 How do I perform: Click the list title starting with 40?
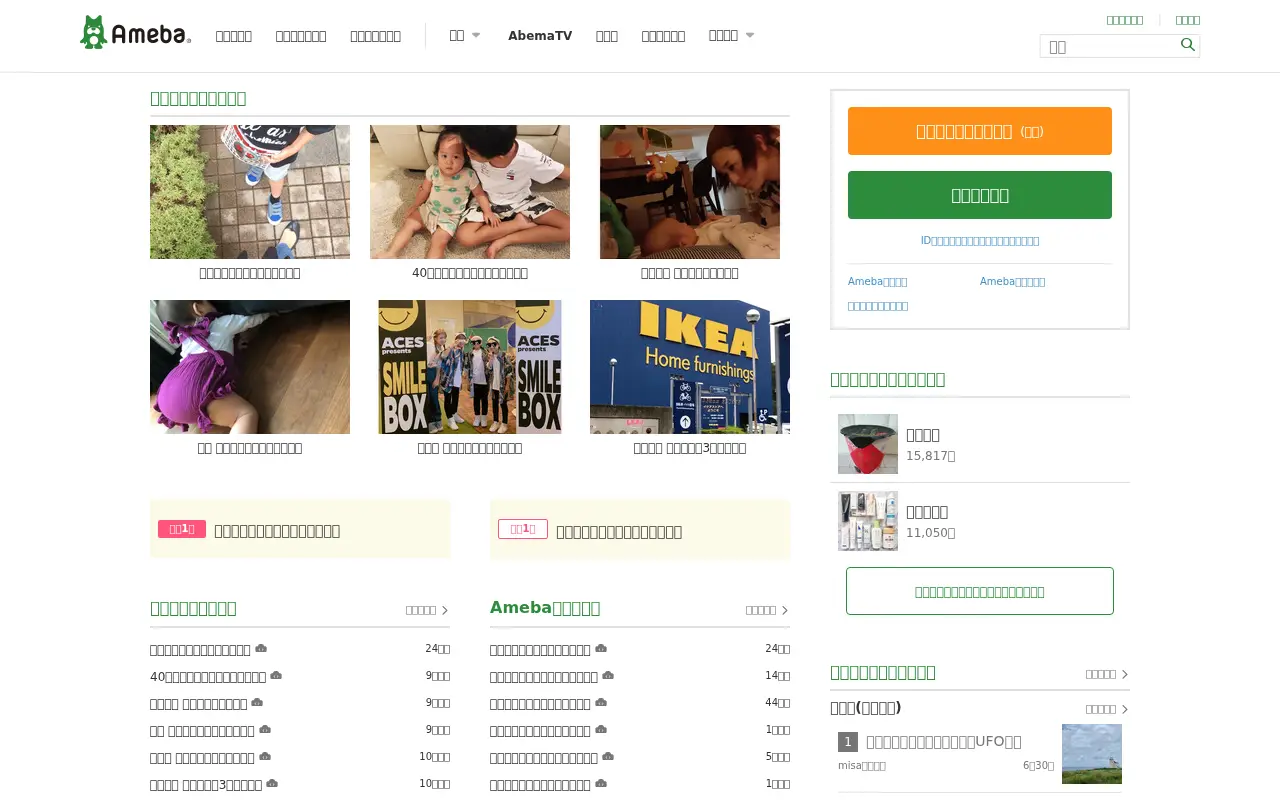208,677
